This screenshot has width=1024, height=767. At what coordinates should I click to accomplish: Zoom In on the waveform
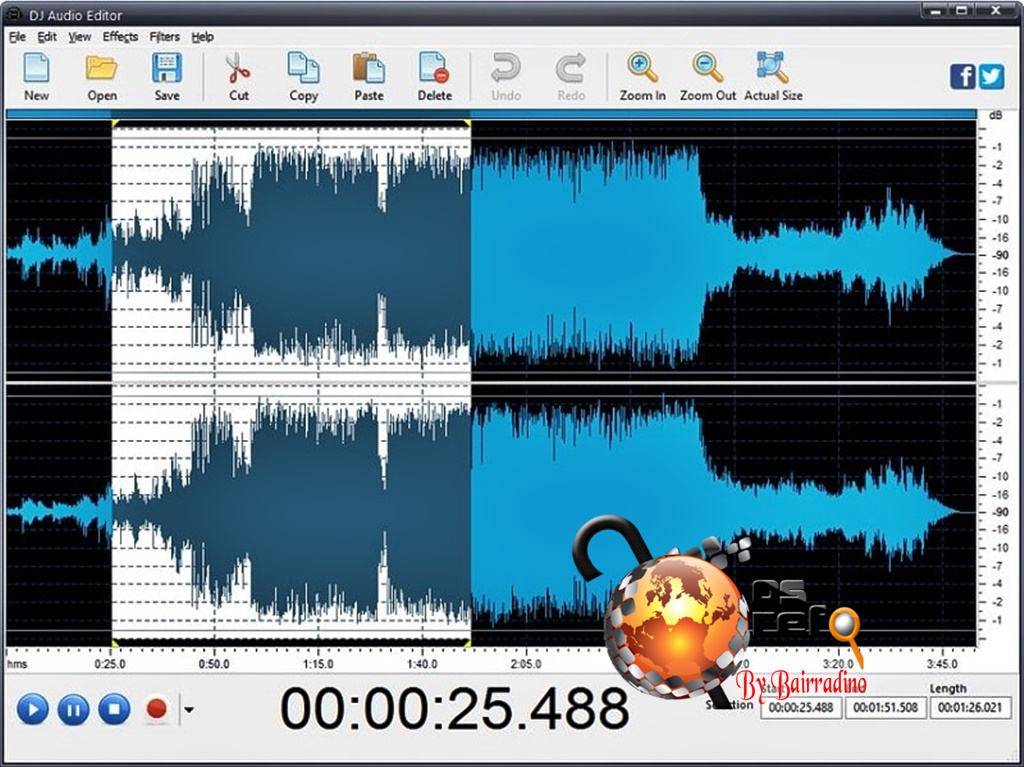[643, 76]
